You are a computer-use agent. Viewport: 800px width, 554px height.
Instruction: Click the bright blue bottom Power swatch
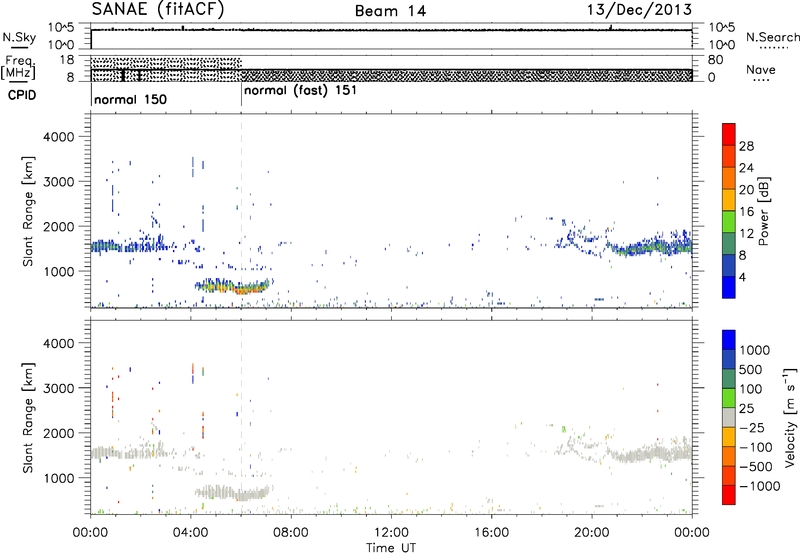pos(729,287)
